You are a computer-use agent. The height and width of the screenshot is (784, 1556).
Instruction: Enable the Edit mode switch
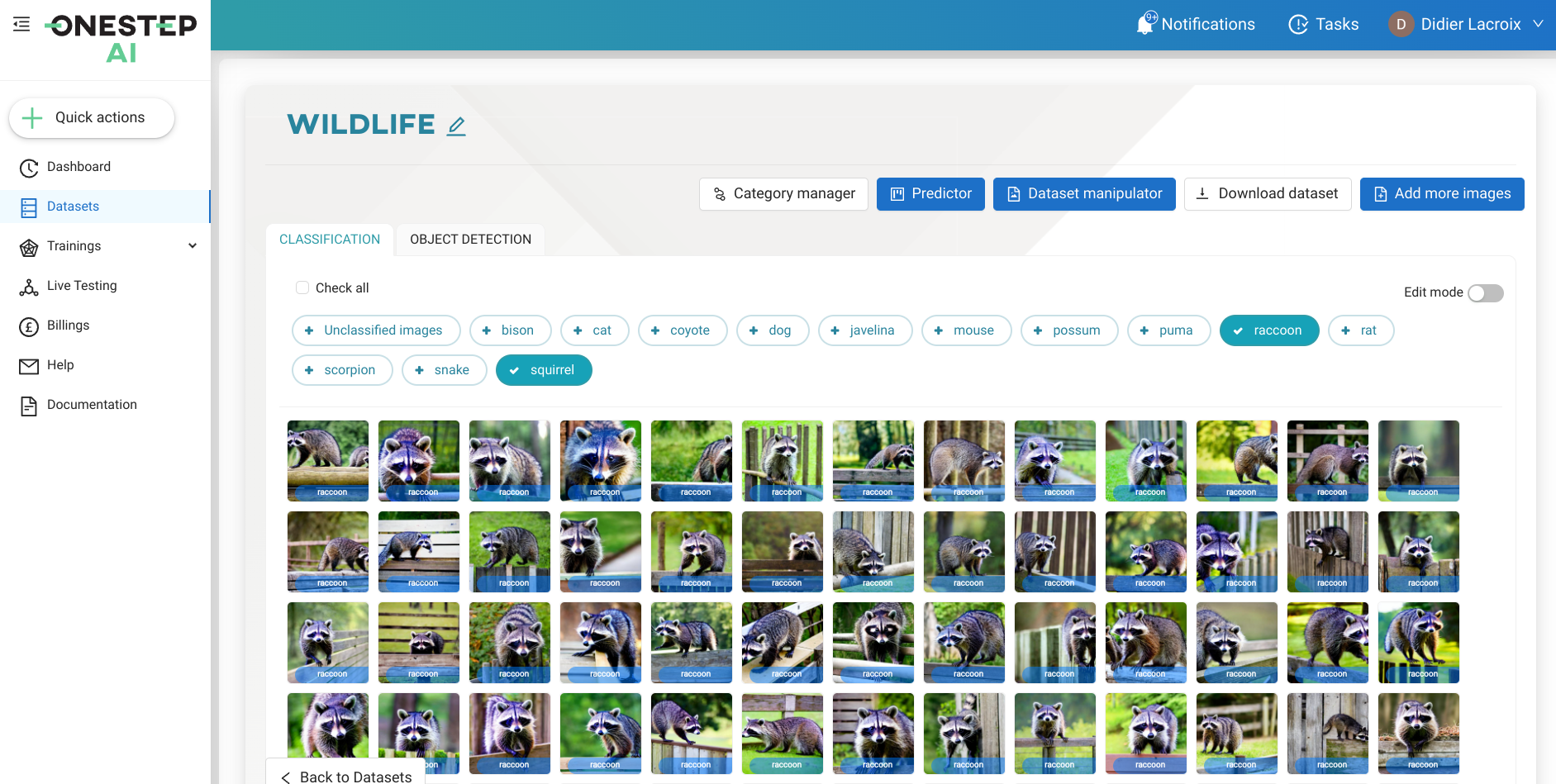pos(1485,293)
